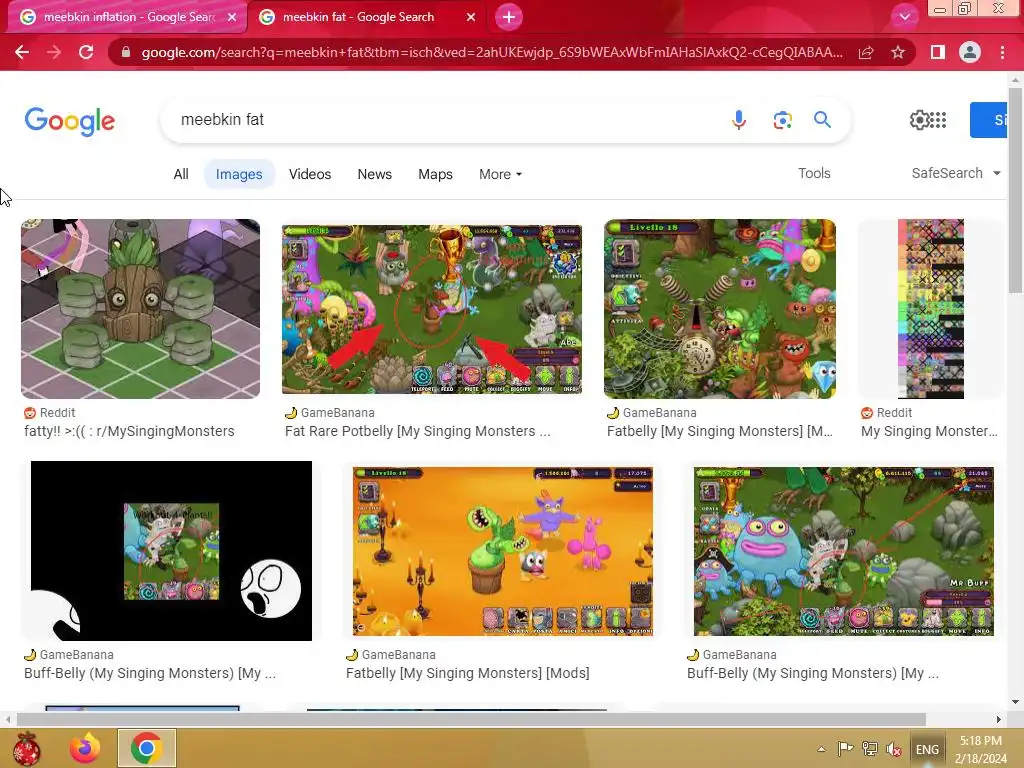Launch Firefox from the taskbar
This screenshot has height=768, width=1024.
[86, 748]
